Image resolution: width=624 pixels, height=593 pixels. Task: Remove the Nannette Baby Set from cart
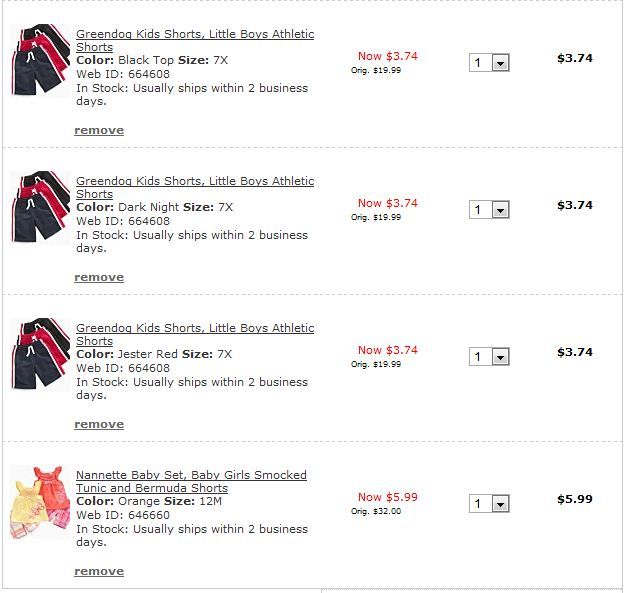[x=99, y=571]
